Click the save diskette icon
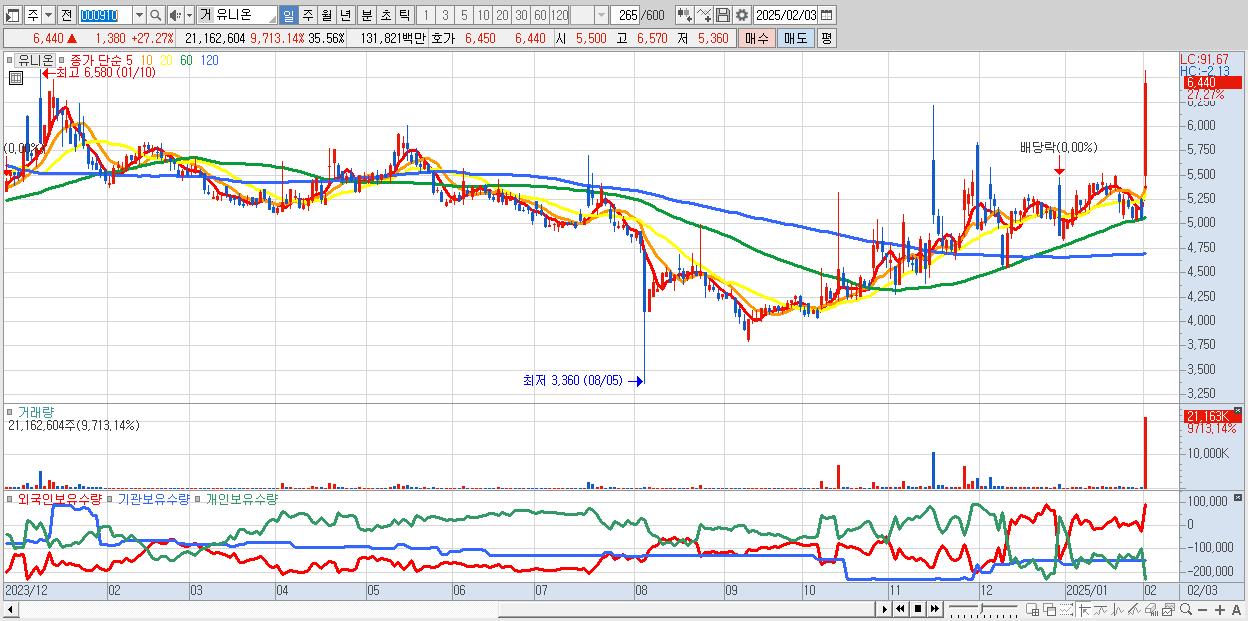 (x=723, y=15)
